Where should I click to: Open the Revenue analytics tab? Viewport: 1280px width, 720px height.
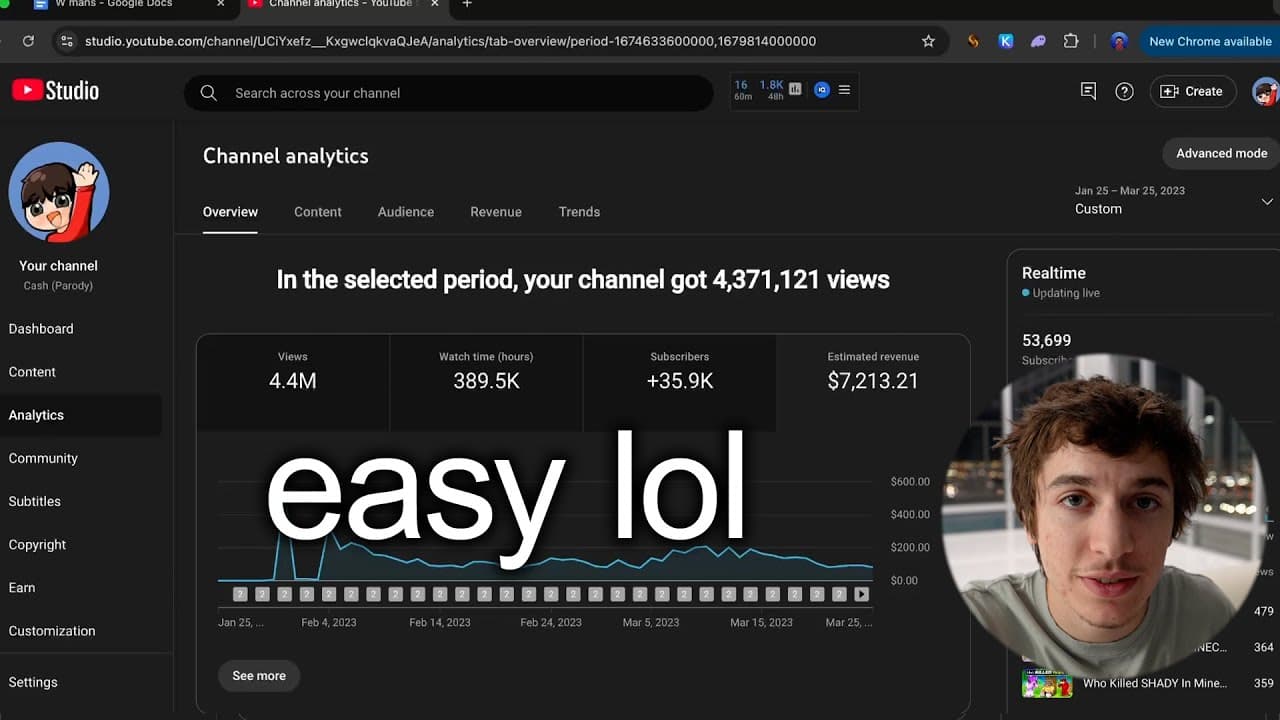[496, 212]
